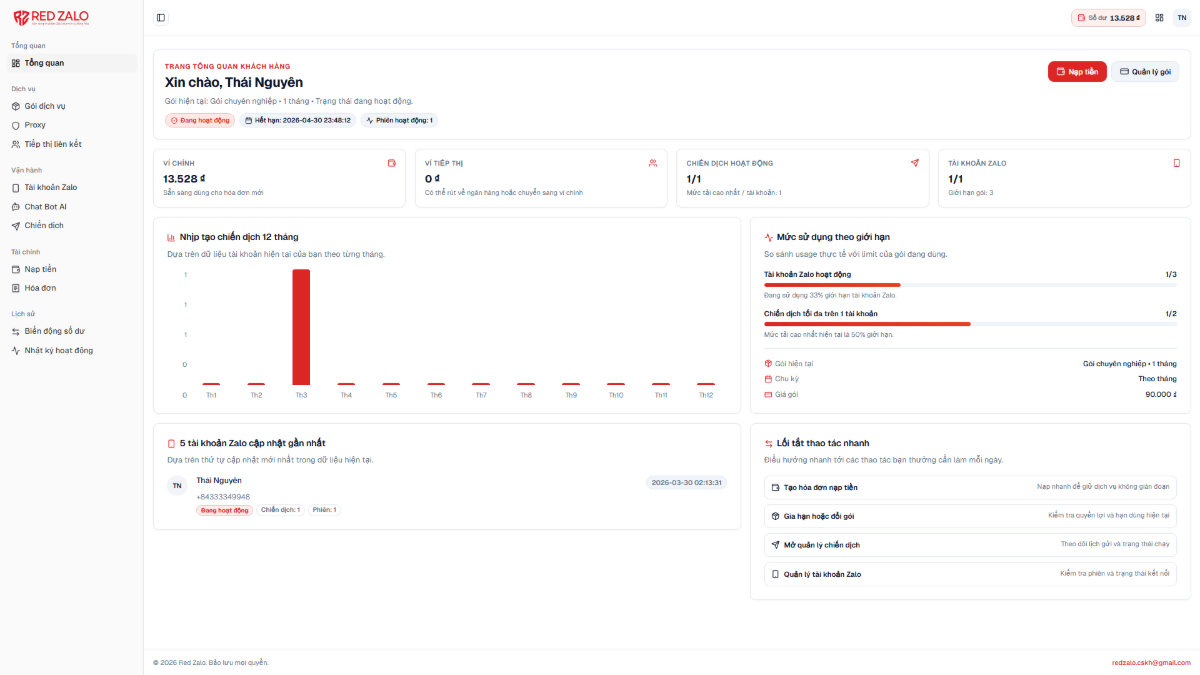Open Biến động số dư in the sidebar
Screen dimensions: 1200x675
[71, 331]
